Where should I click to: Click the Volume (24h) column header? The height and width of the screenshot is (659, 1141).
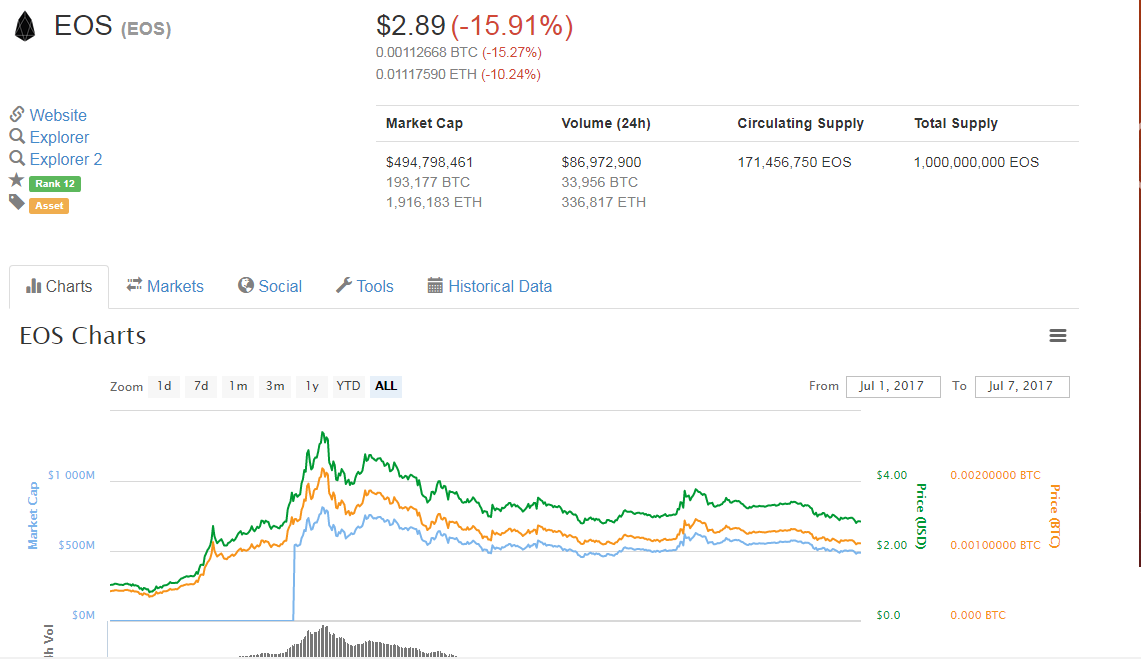606,124
